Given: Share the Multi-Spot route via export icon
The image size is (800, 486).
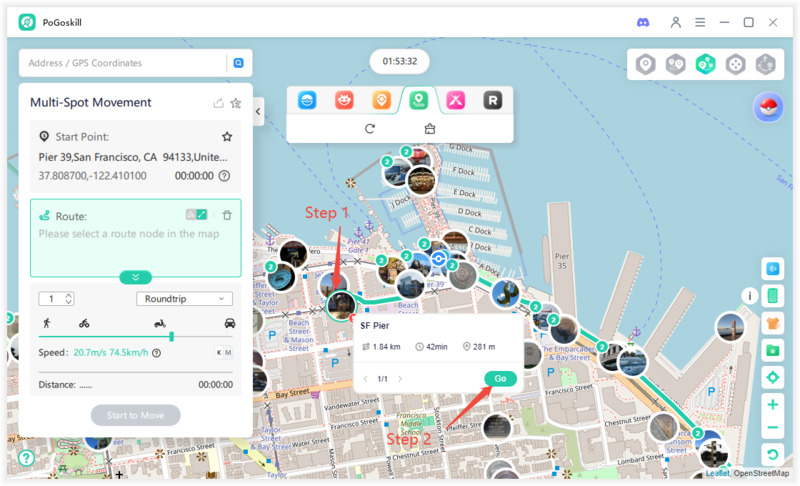Looking at the screenshot, I should point(218,103).
